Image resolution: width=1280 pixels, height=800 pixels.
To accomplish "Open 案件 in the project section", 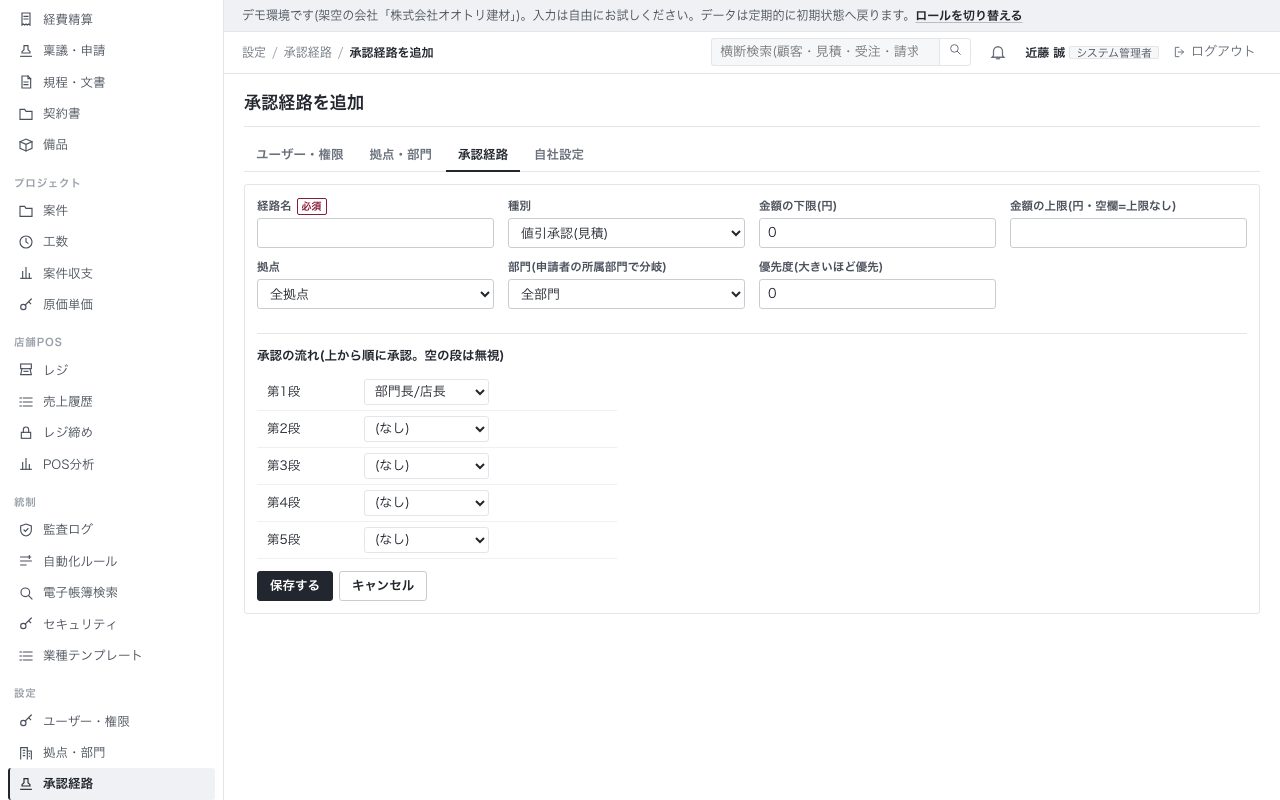I will click(111, 210).
